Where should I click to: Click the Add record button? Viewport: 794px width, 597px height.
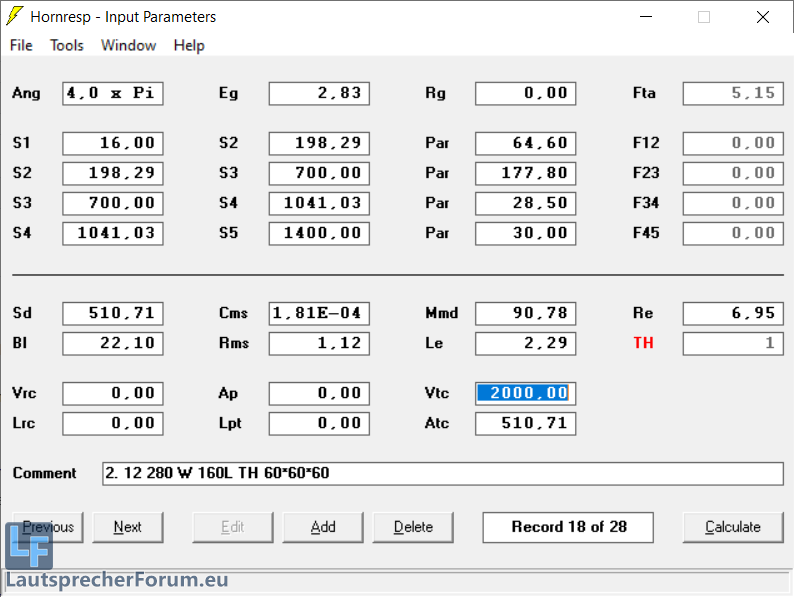tap(323, 527)
